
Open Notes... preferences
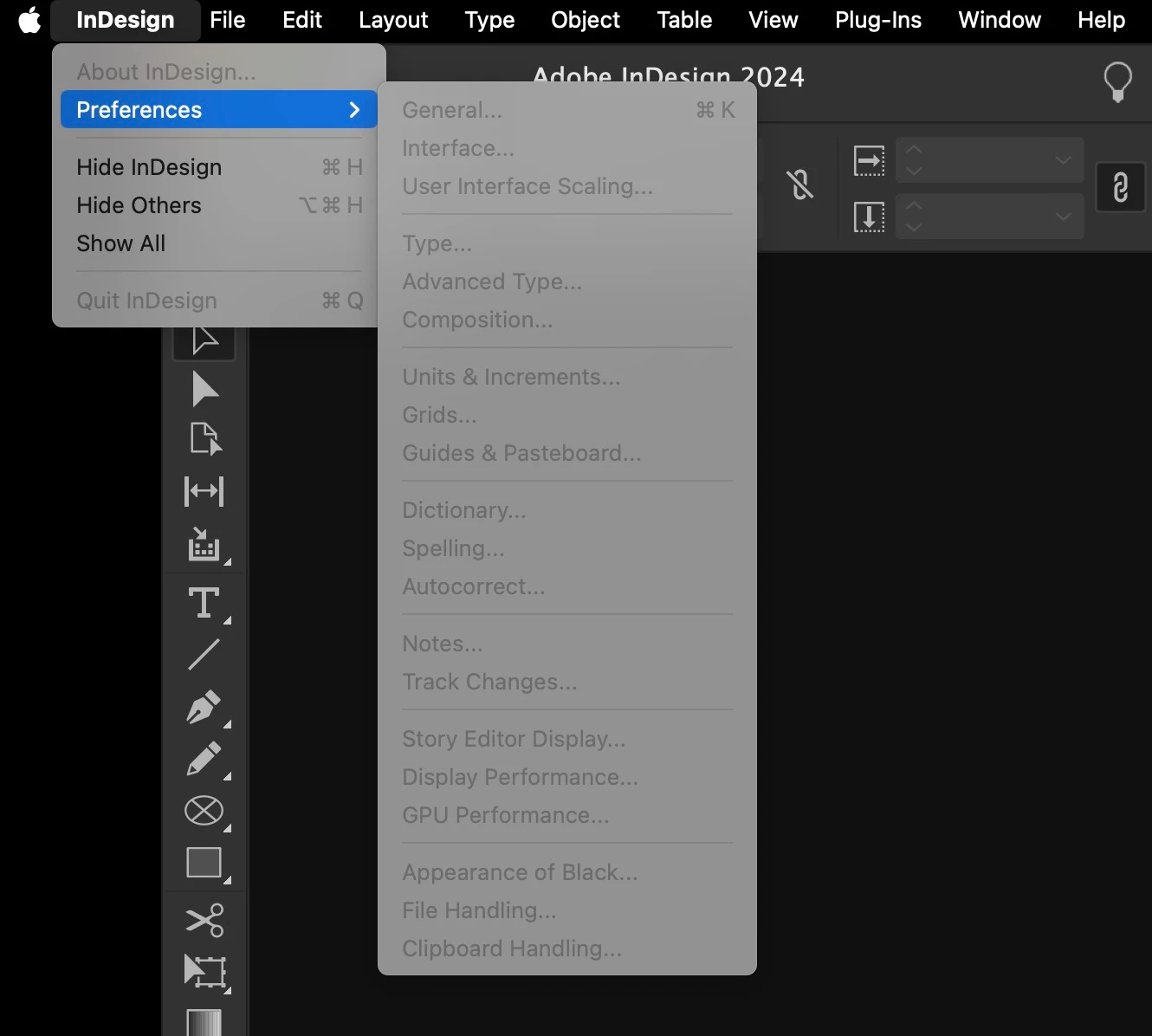pyautogui.click(x=567, y=644)
